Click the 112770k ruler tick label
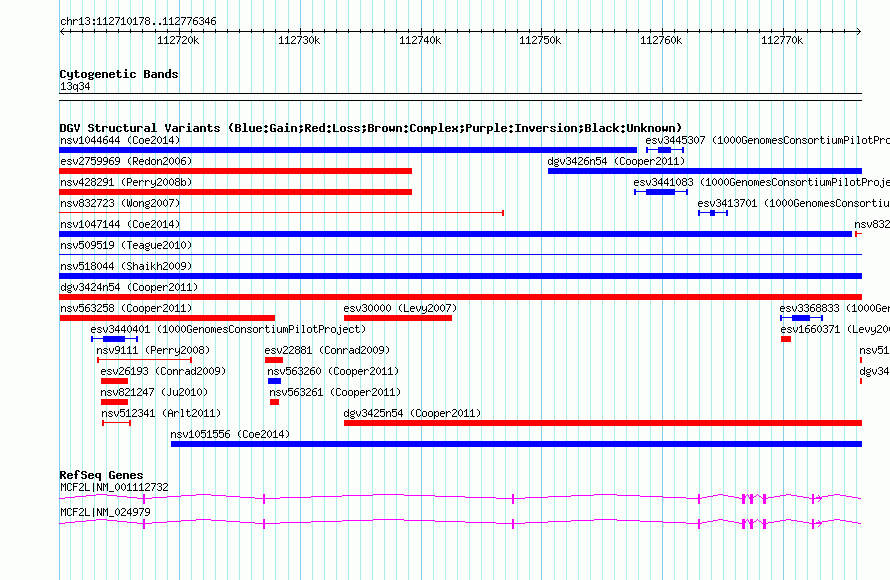 pyautogui.click(x=782, y=40)
